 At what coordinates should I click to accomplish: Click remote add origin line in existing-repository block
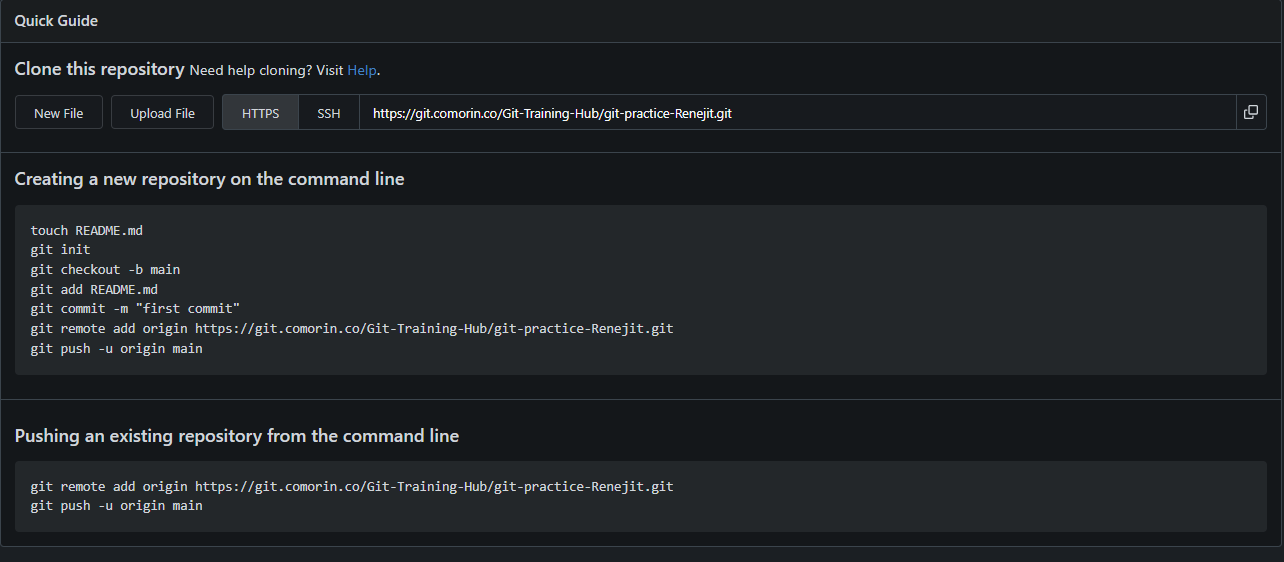351,487
